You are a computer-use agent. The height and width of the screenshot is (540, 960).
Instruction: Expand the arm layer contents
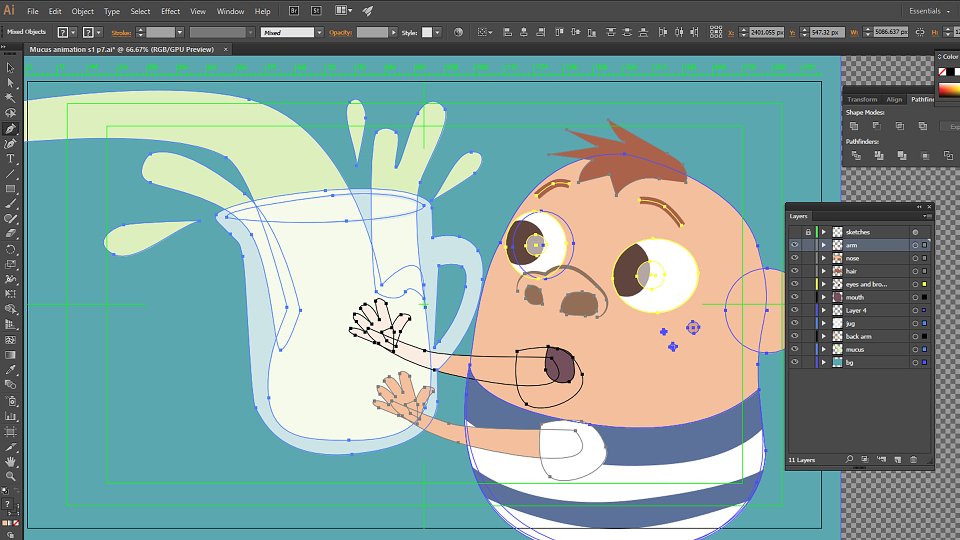pos(824,245)
